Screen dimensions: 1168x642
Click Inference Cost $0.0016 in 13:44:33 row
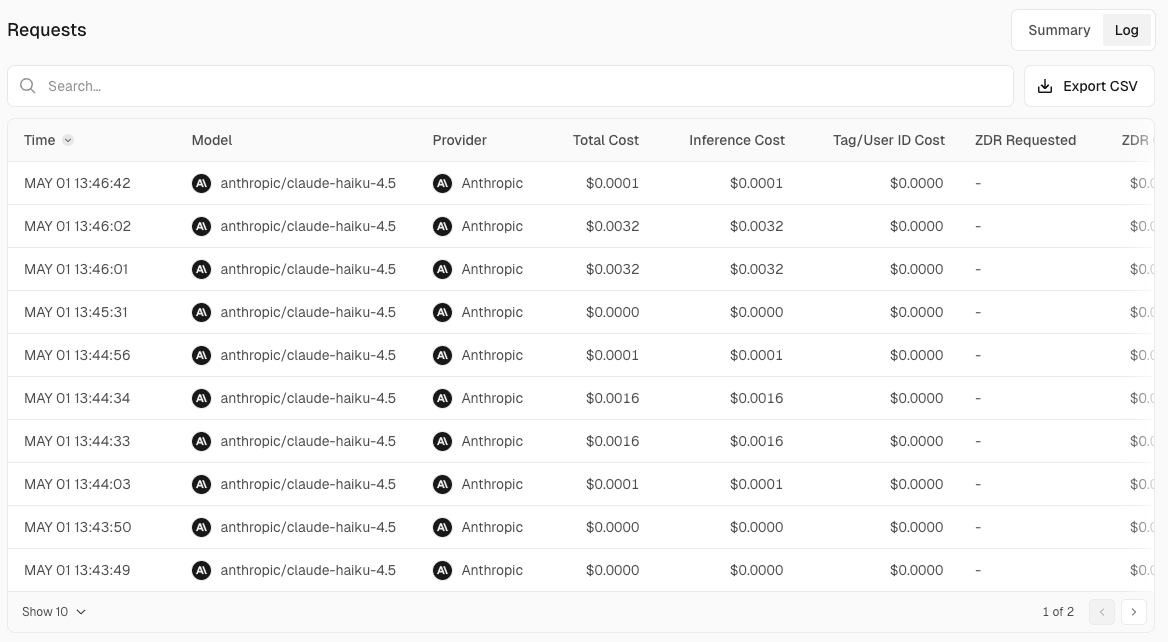point(756,442)
